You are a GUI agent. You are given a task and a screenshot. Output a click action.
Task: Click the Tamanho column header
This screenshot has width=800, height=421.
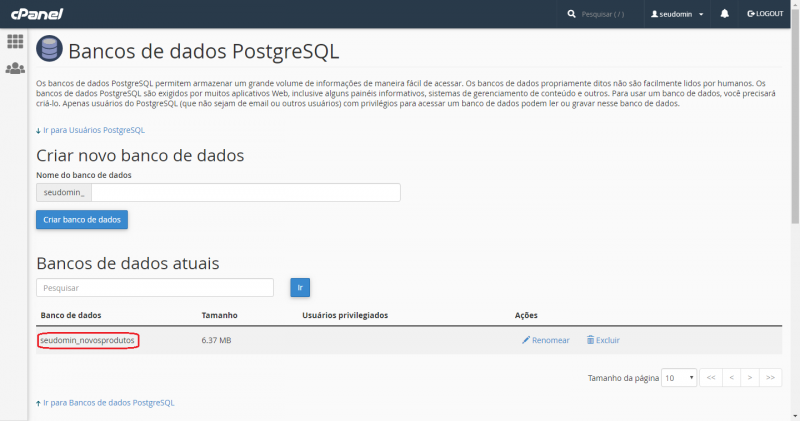(219, 315)
